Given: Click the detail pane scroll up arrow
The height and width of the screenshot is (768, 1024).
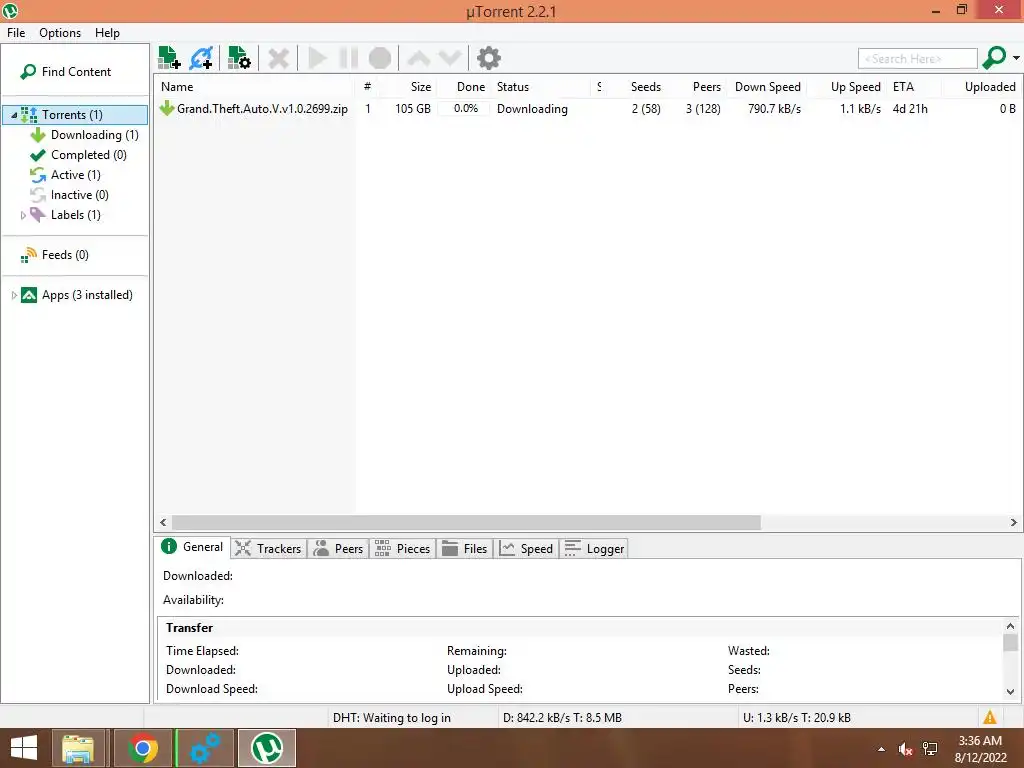Looking at the screenshot, I should pyautogui.click(x=1010, y=626).
